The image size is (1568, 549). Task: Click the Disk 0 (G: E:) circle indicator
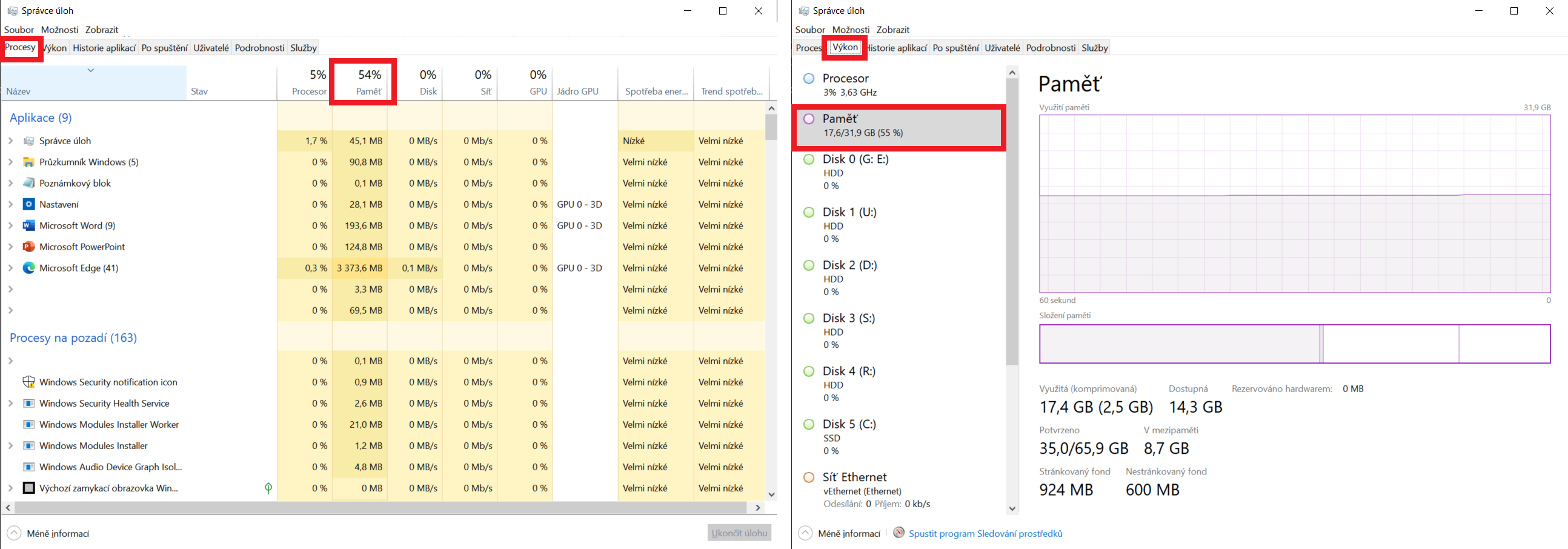809,159
